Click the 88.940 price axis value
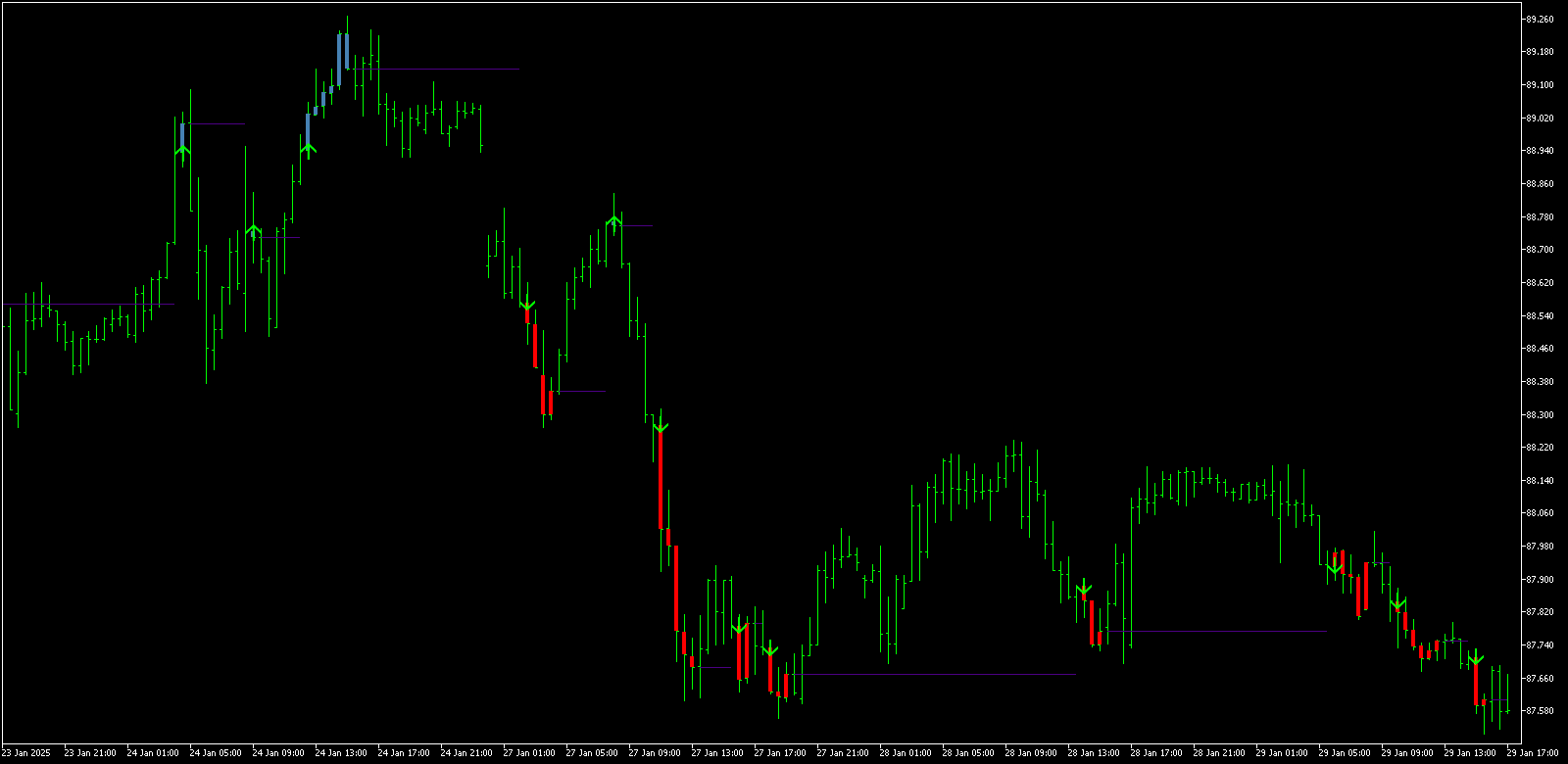 [x=1540, y=151]
